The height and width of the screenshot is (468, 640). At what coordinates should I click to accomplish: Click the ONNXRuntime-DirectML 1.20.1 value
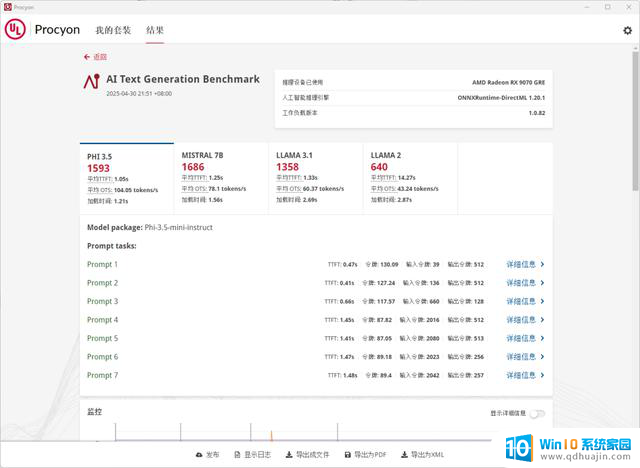501,98
